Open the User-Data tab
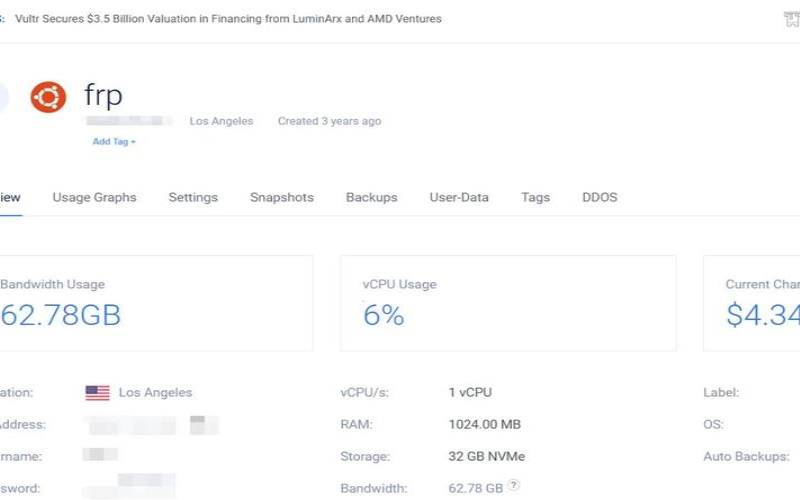This screenshot has height=500, width=800. coord(459,197)
